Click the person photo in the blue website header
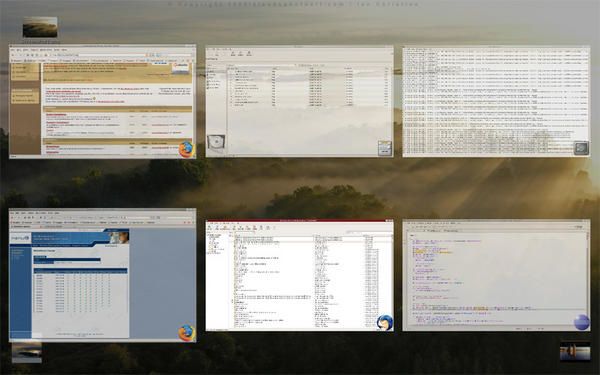This screenshot has width=600, height=375. pos(119,237)
